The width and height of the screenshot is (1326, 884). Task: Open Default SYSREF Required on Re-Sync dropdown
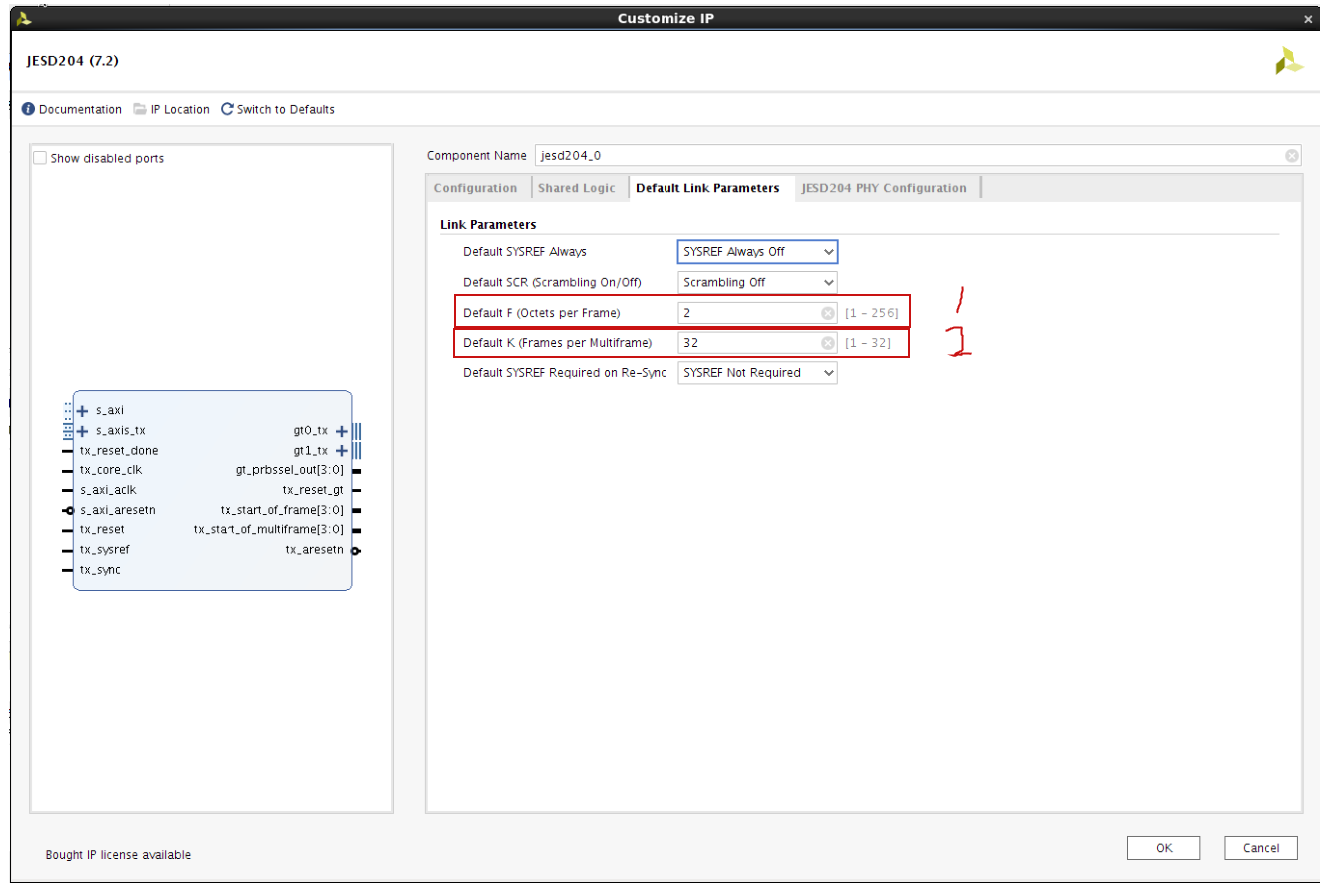click(757, 372)
